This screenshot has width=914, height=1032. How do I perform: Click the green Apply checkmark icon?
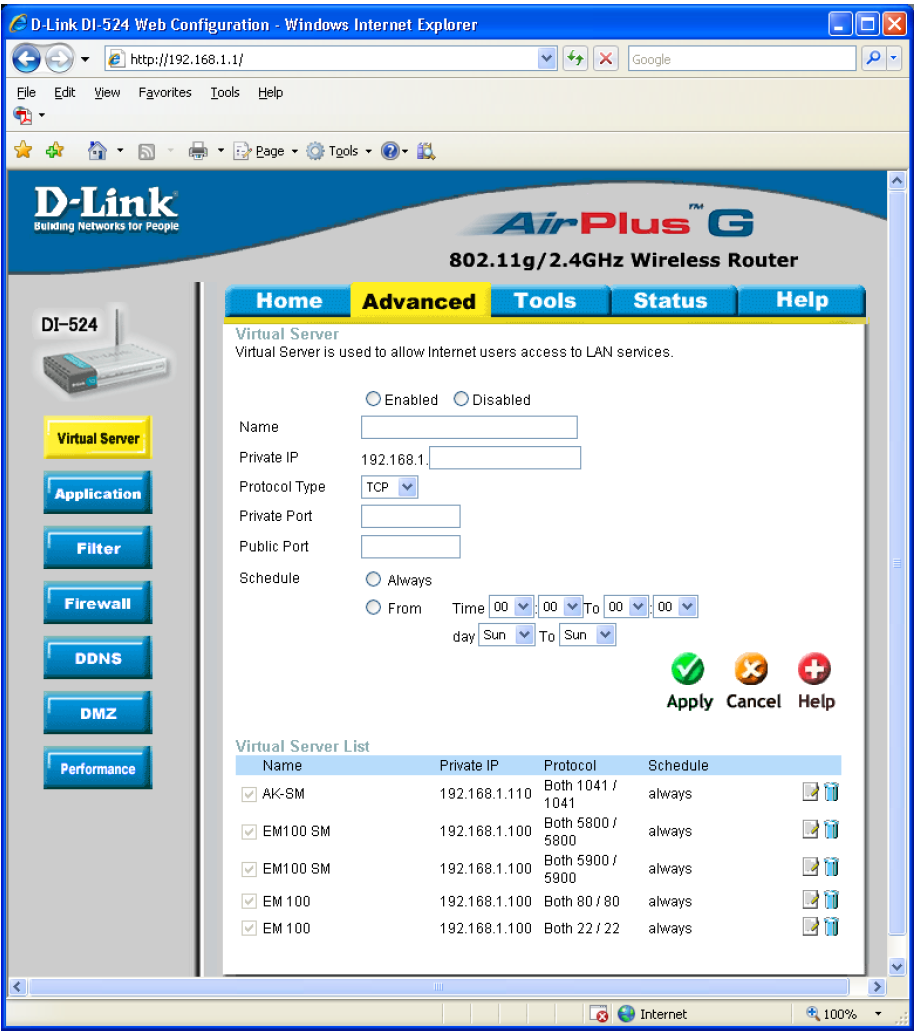[688, 669]
